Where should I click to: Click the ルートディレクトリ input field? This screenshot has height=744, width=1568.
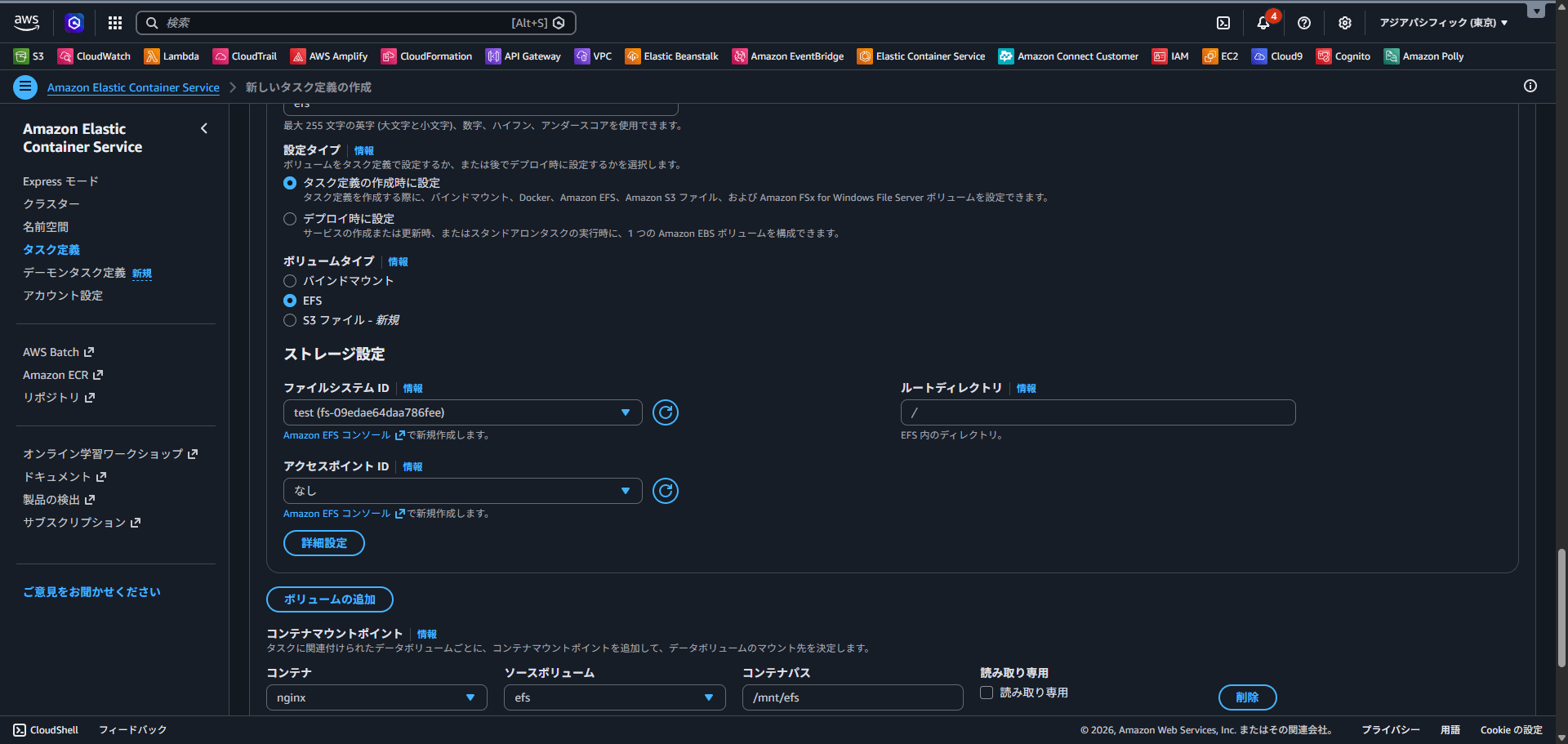pos(1098,412)
